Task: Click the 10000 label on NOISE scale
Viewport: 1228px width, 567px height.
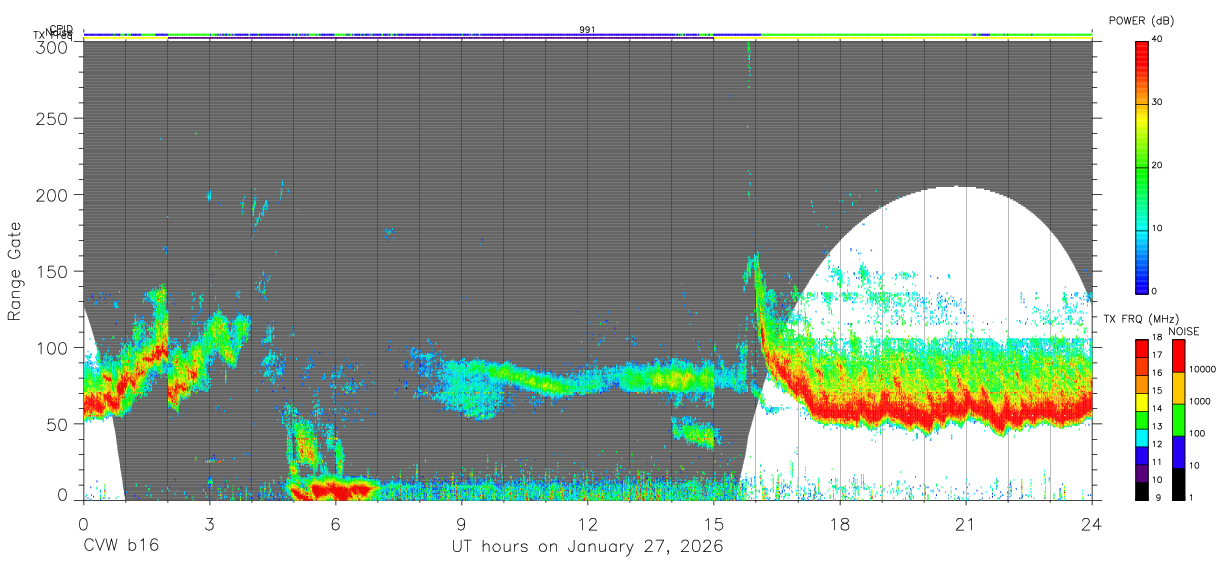Action: [1201, 369]
